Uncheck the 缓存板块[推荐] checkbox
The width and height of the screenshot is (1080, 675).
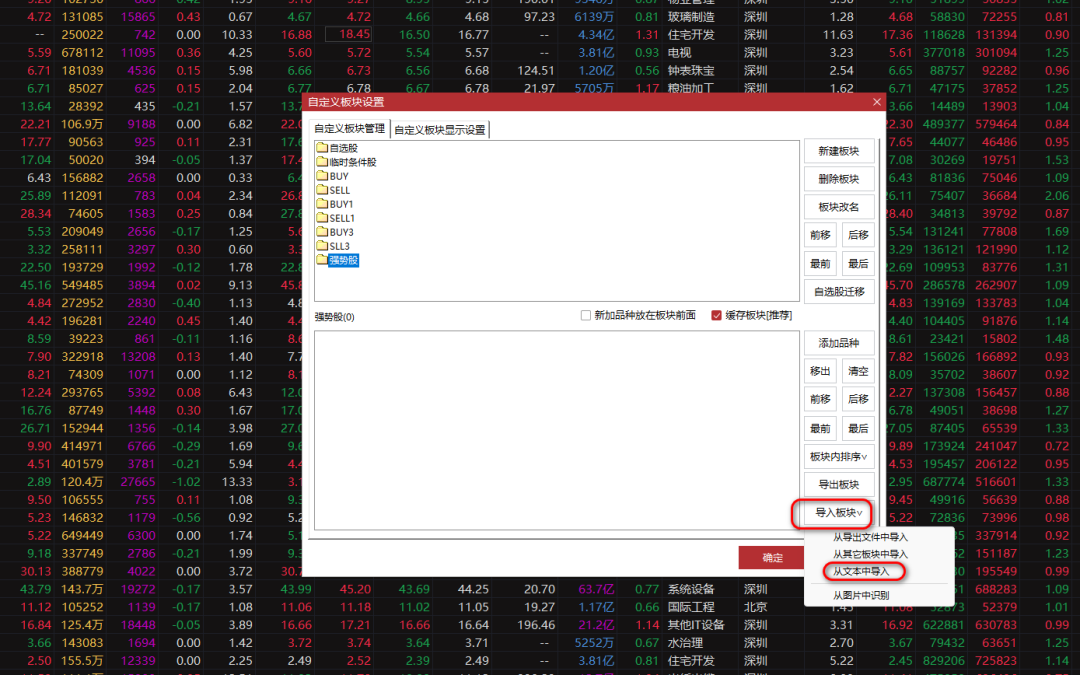[716, 316]
